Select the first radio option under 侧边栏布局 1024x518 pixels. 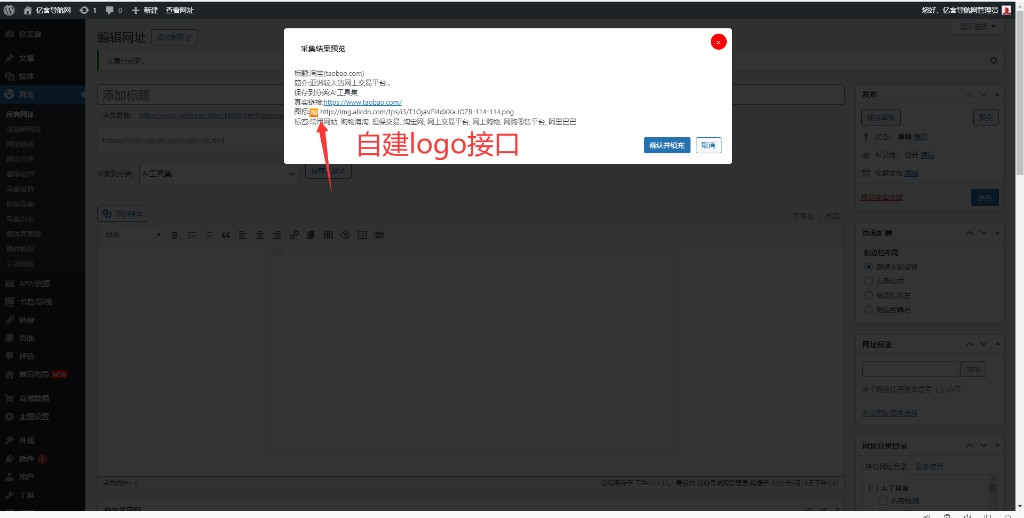[x=868, y=267]
